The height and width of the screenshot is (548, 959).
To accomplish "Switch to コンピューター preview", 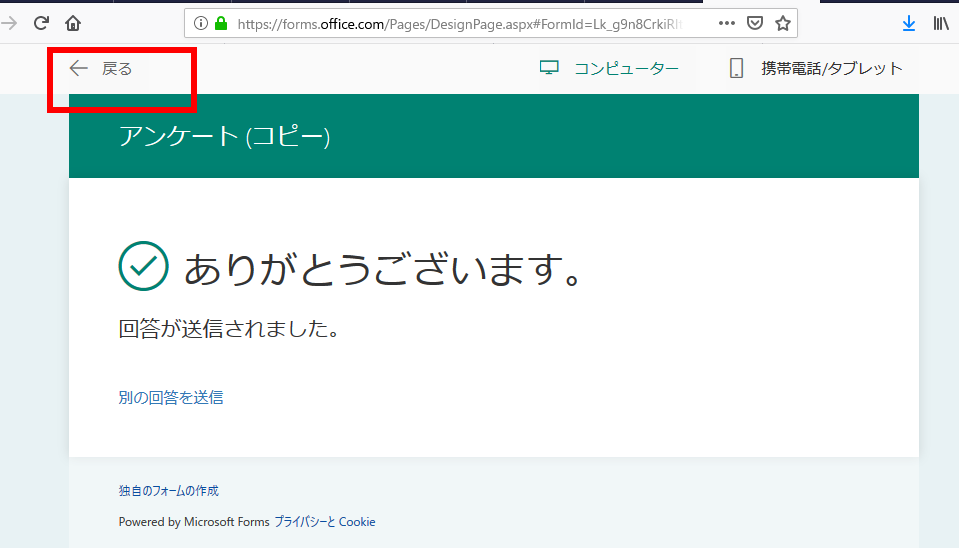I will [609, 68].
